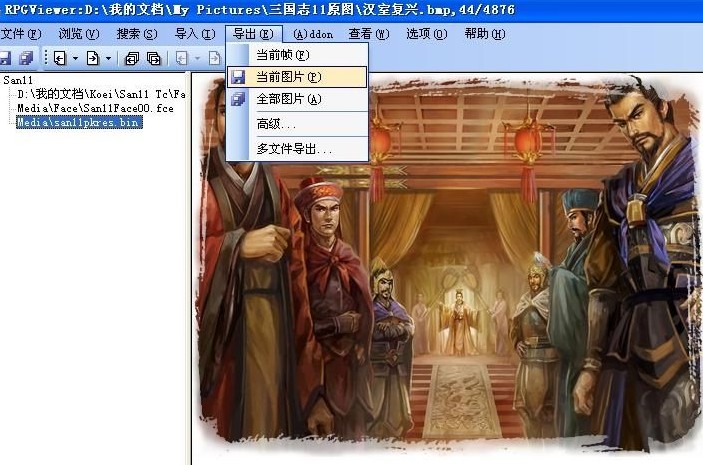Go to the next image page icon
Image resolution: width=703 pixels, height=465 pixels.
[93, 58]
